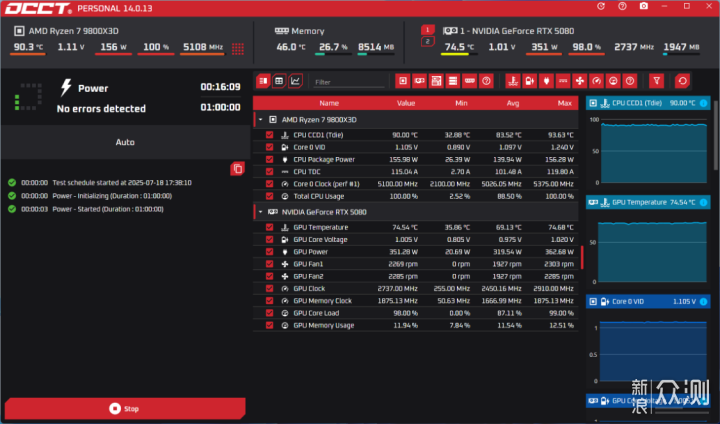The image size is (720, 424).
Task: Switch monitoring to graph view
Action: point(295,81)
